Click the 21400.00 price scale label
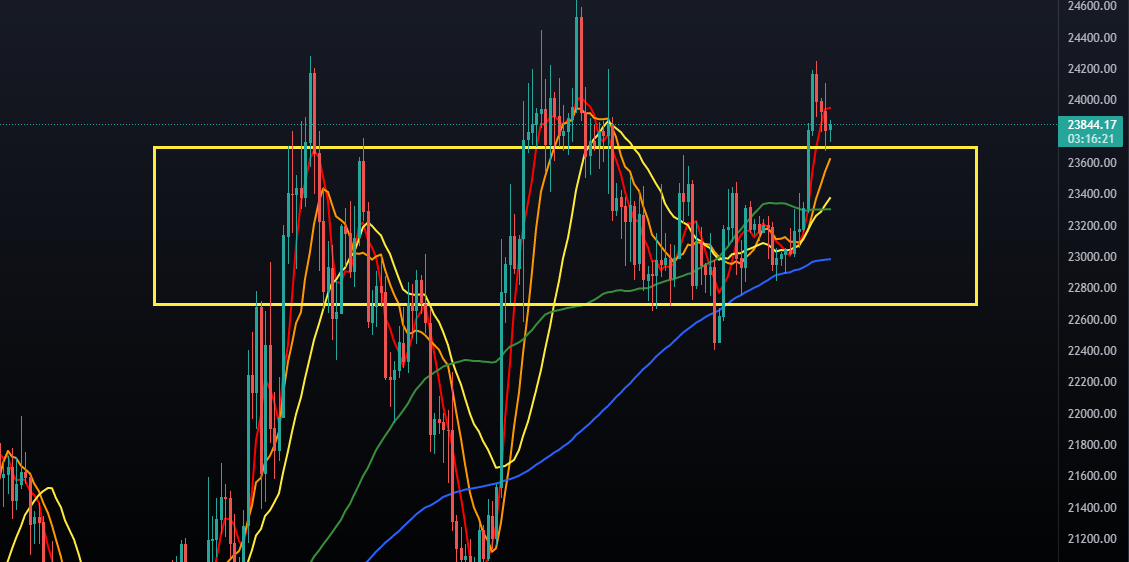 point(1093,508)
